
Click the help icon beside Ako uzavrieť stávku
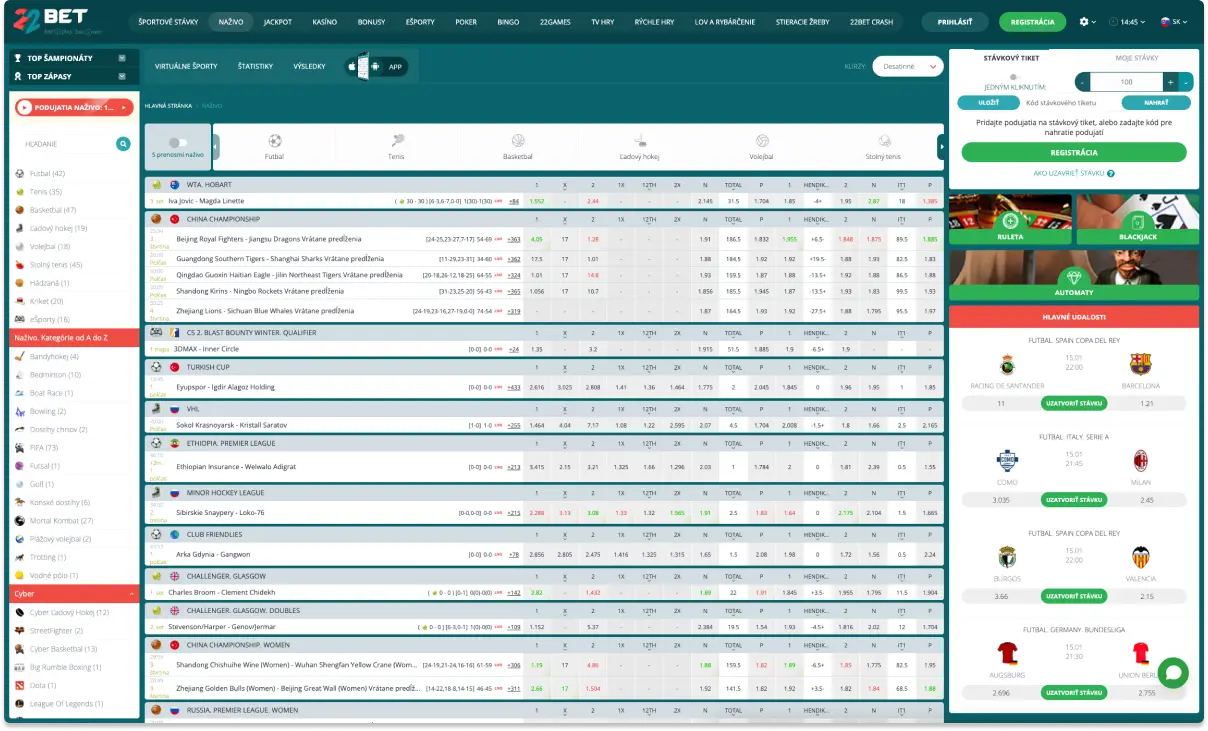[x=1111, y=174]
